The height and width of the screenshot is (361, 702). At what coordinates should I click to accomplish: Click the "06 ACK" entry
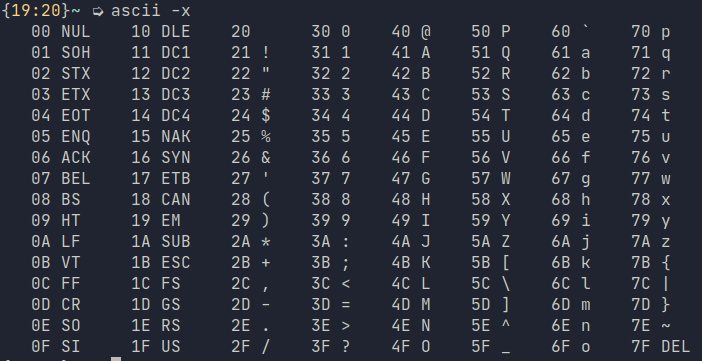60,158
